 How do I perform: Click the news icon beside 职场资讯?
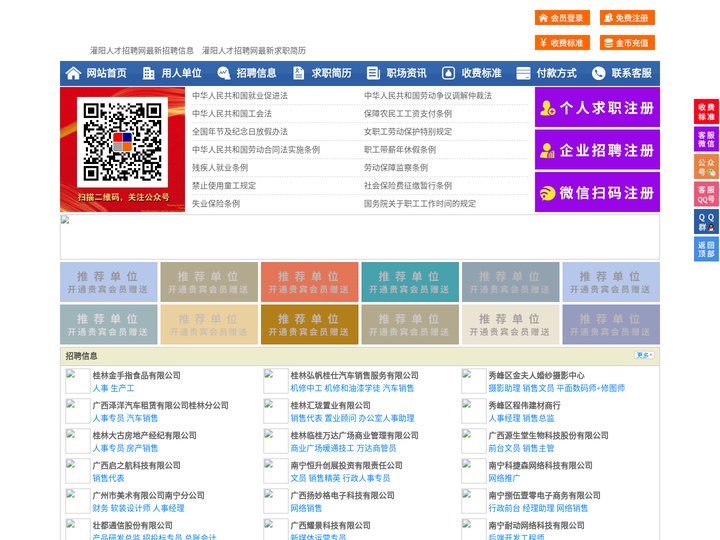click(x=373, y=73)
